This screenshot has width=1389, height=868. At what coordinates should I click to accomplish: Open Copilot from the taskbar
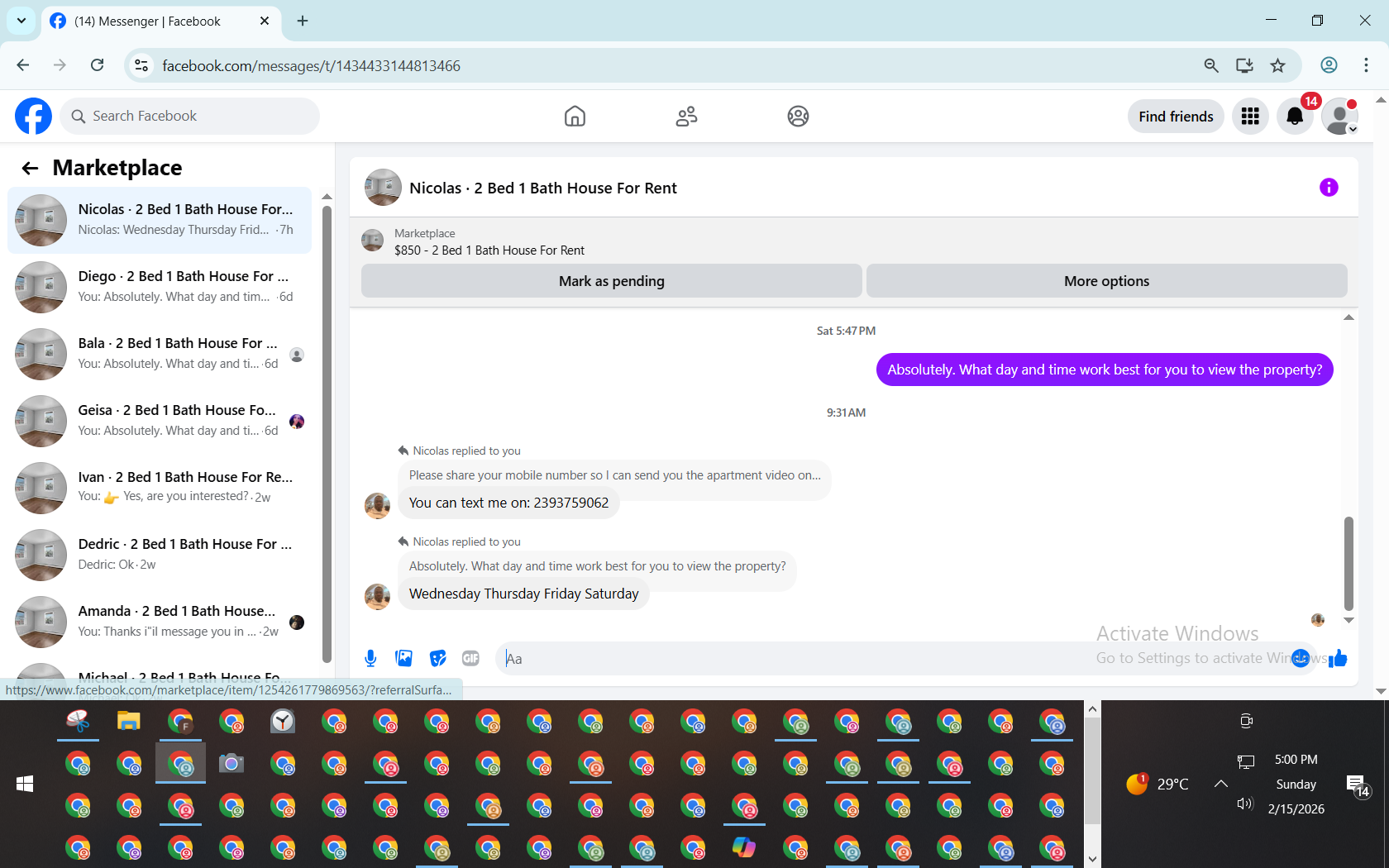coord(744,847)
